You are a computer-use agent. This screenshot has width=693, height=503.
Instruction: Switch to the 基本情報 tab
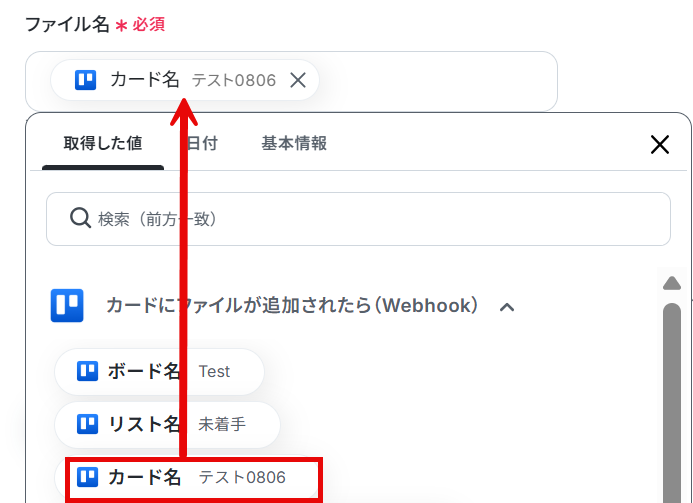point(294,144)
